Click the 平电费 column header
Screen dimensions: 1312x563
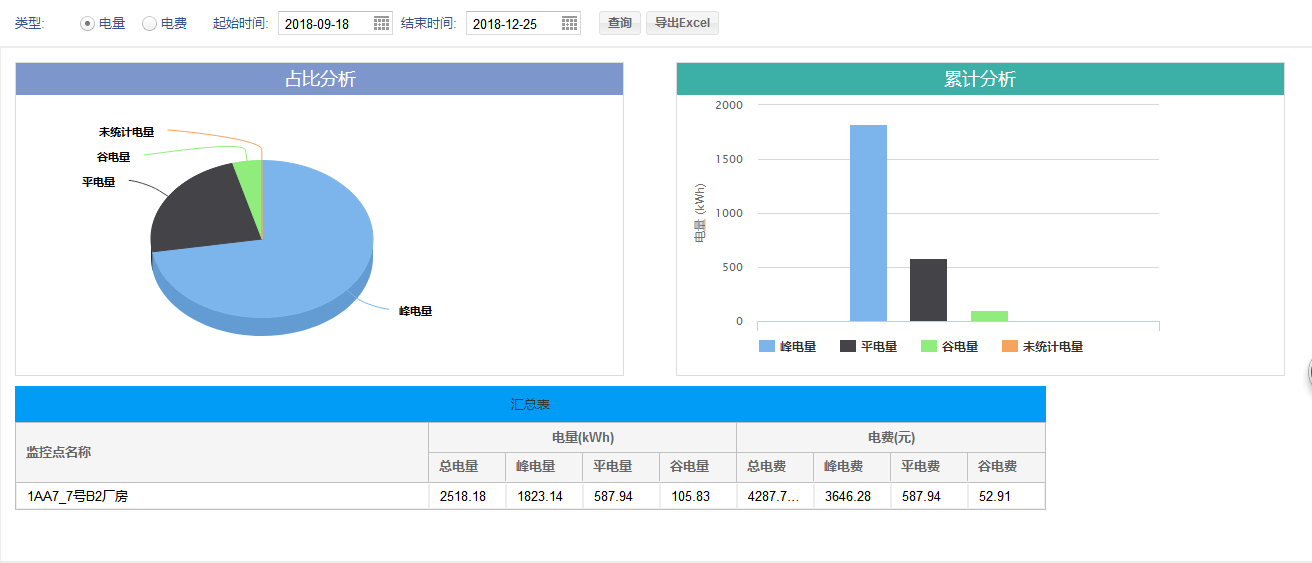(929, 467)
